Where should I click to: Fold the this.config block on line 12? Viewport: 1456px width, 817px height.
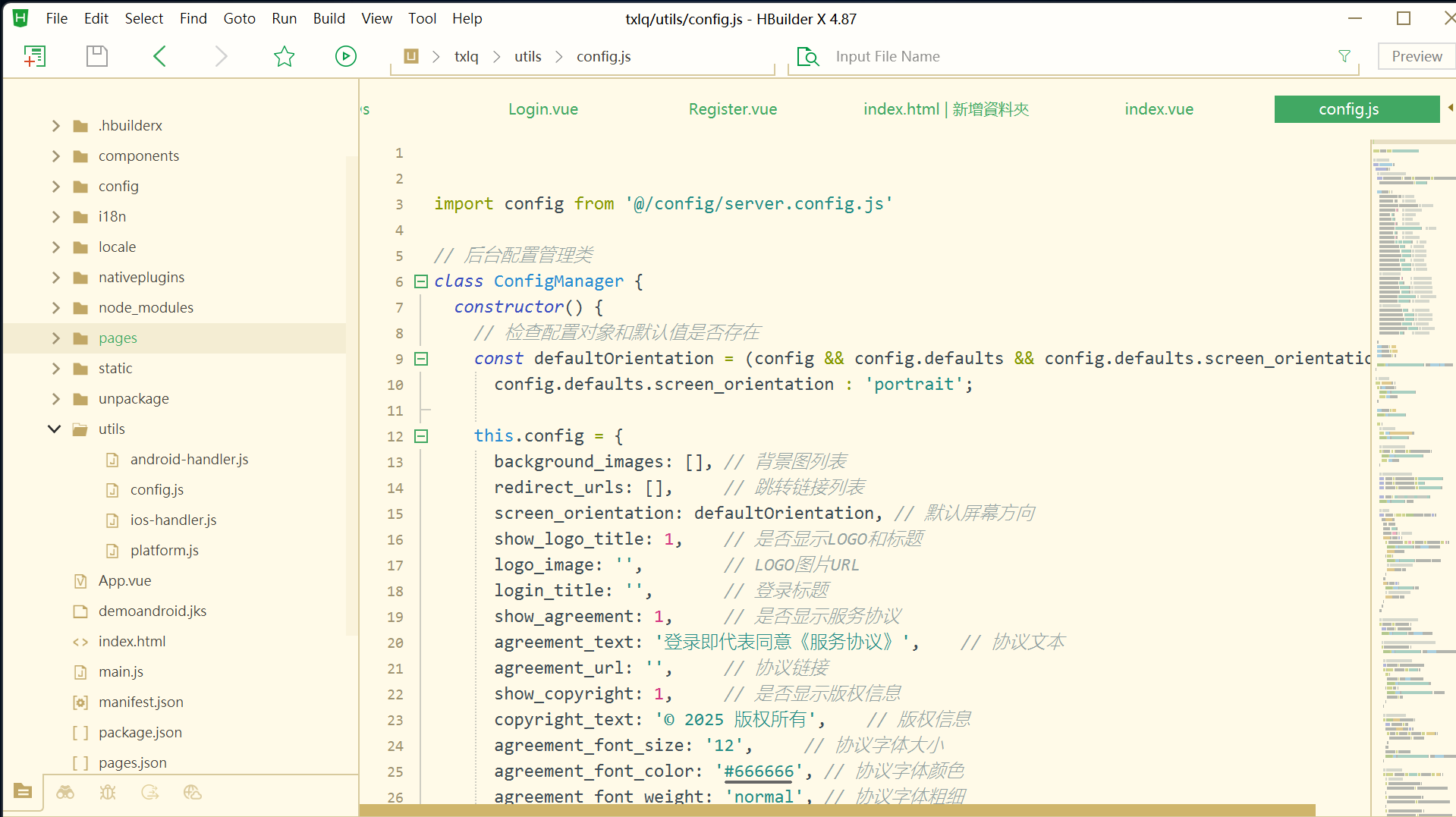(421, 436)
